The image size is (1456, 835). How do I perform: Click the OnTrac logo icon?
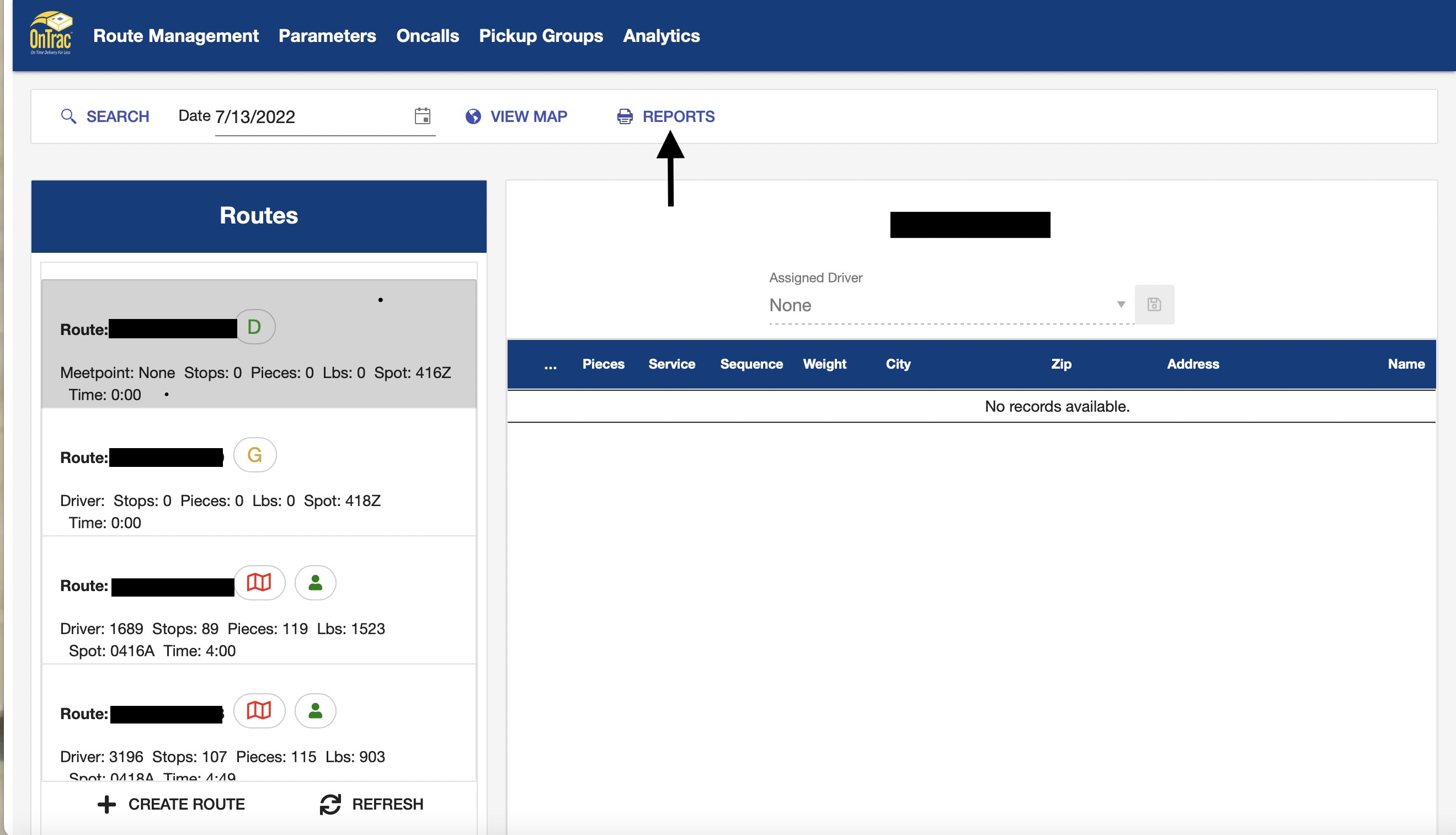(x=51, y=34)
